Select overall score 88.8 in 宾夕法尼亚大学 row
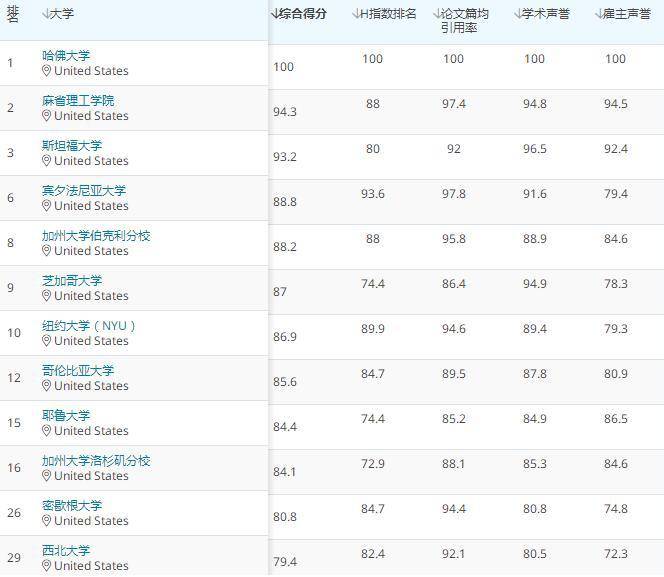The width and height of the screenshot is (664, 577). 285,202
